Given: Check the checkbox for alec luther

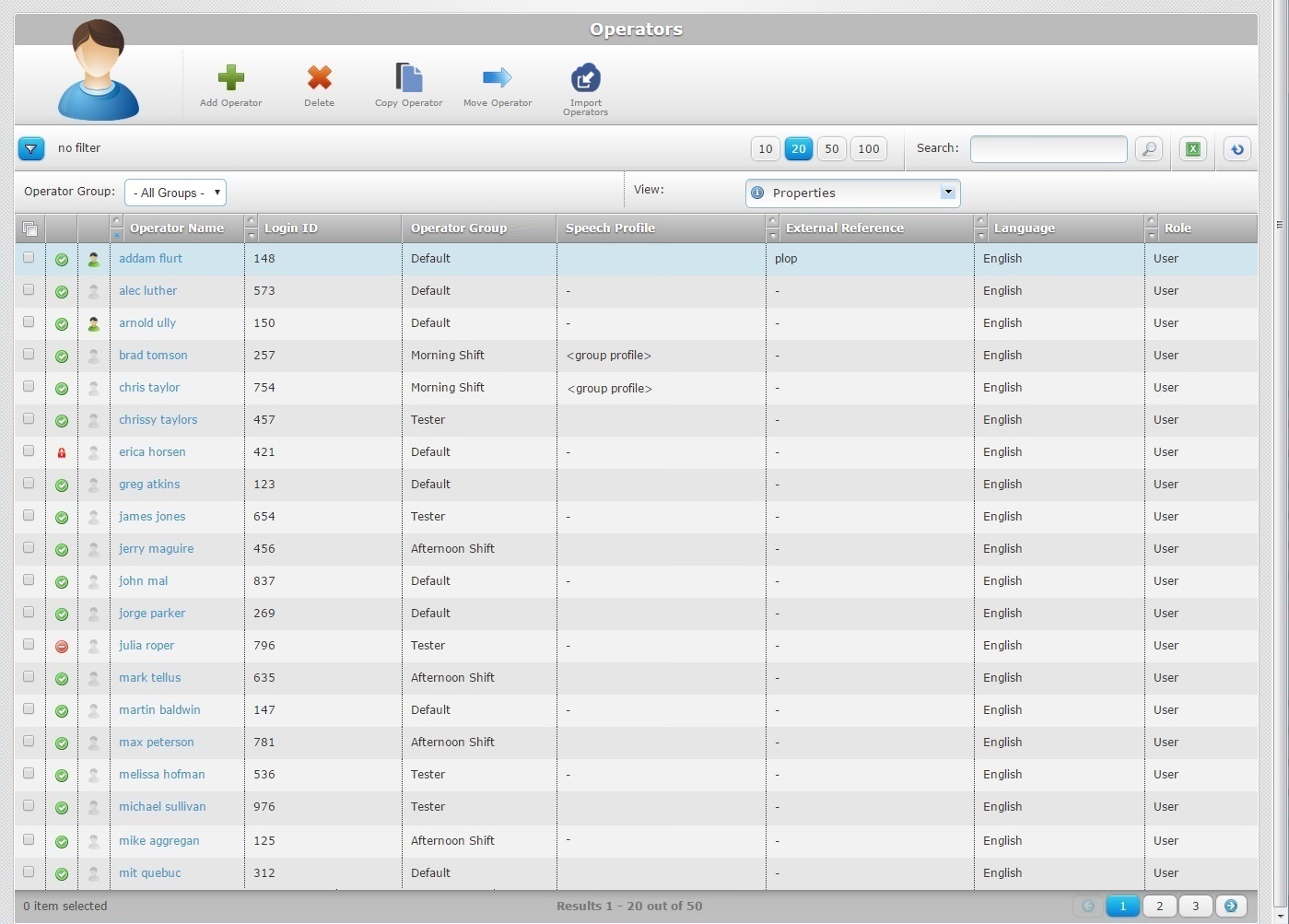Looking at the screenshot, I should pos(29,290).
